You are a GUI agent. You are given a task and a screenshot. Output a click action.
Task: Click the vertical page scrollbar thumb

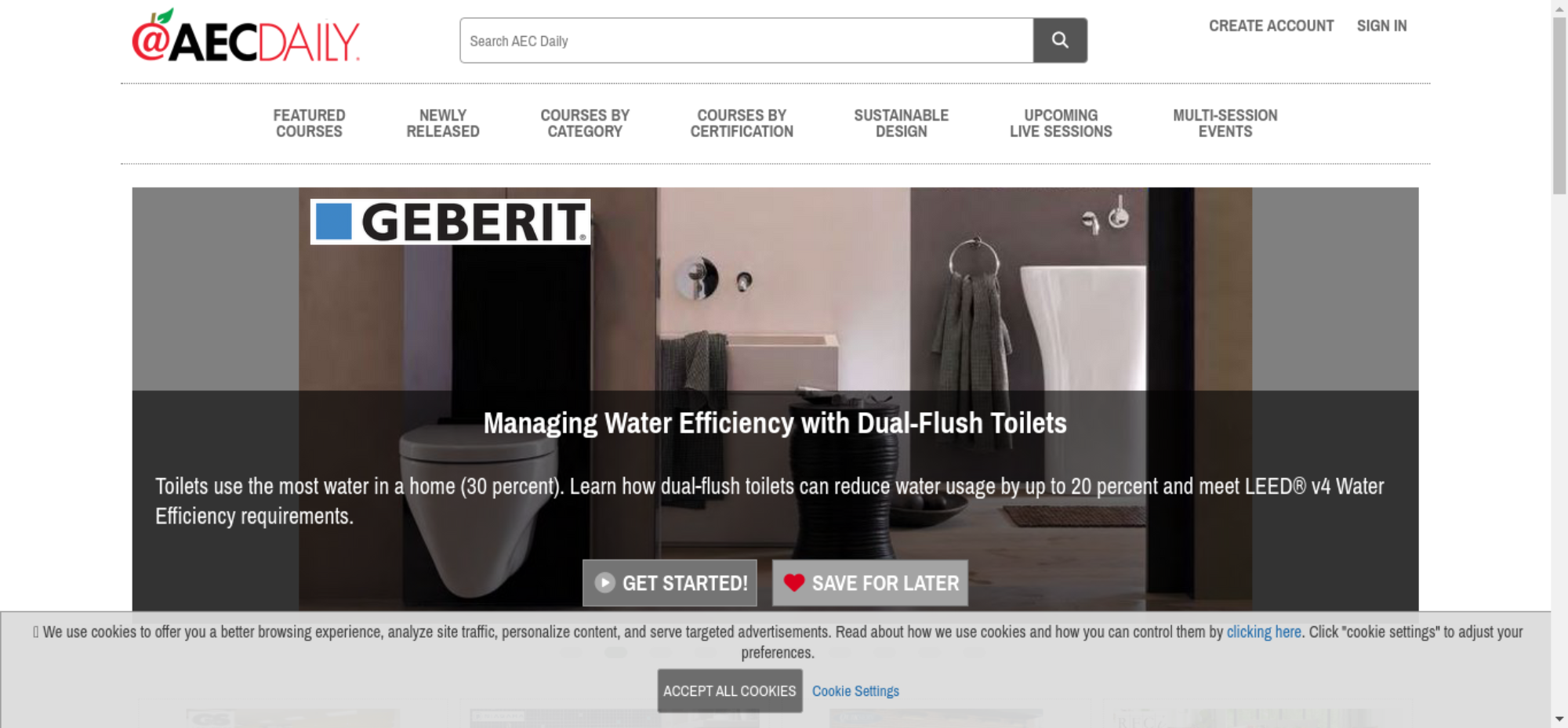pos(1559,105)
